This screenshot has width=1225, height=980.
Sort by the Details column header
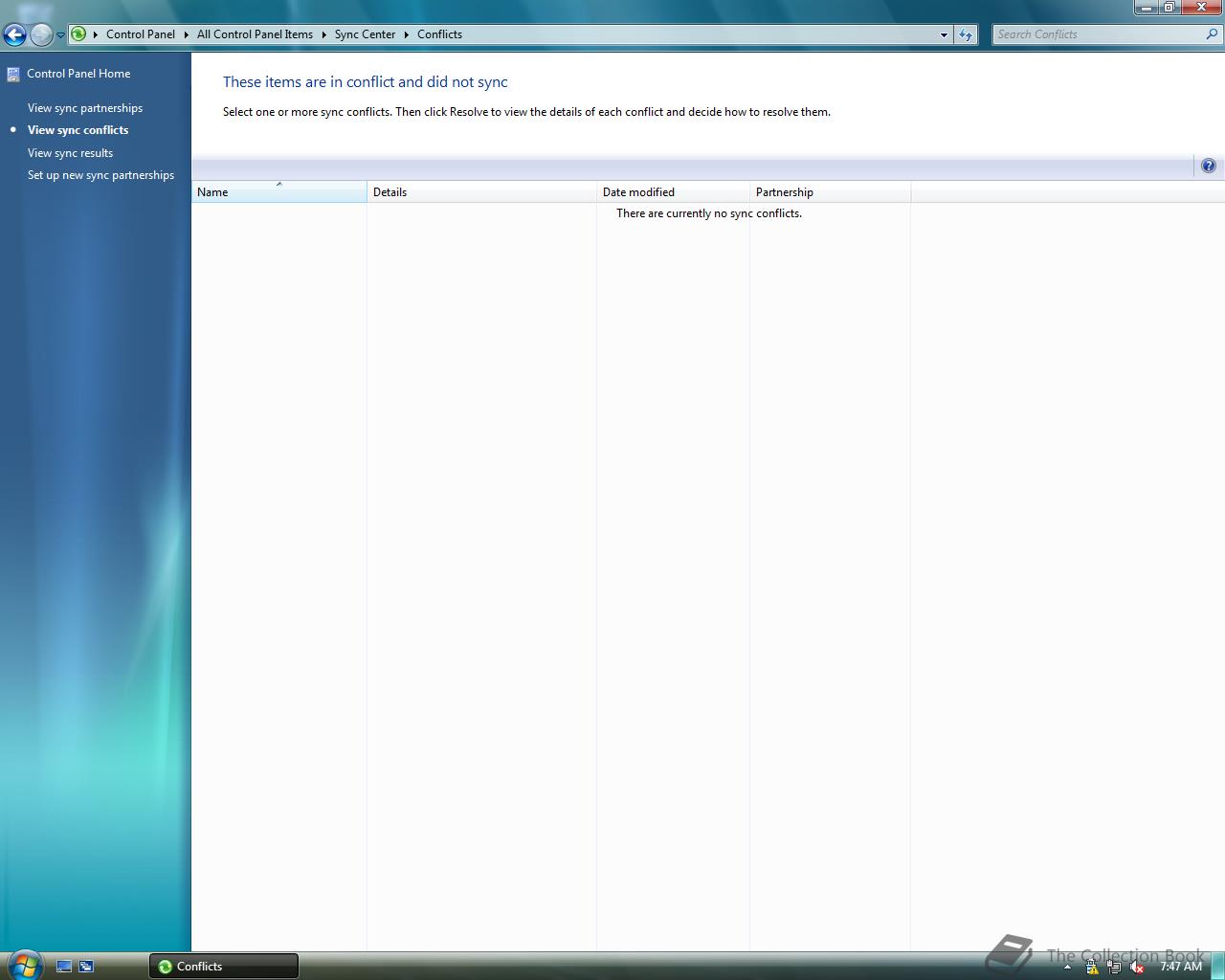coord(481,191)
